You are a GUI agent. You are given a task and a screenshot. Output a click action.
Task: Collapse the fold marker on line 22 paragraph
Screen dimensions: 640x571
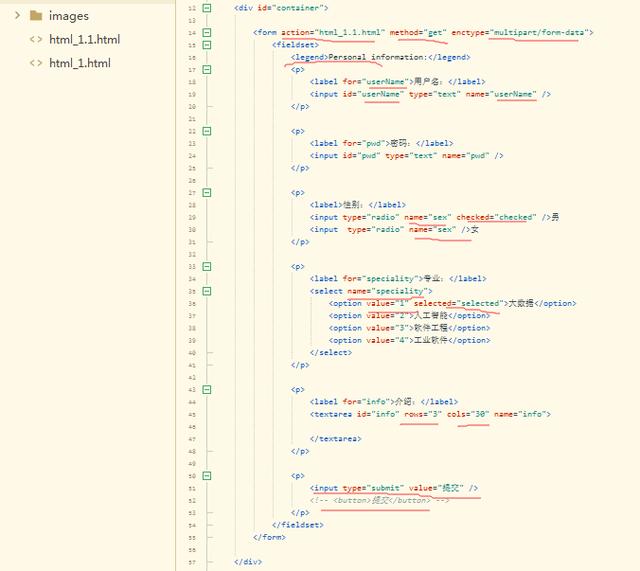(x=207, y=131)
